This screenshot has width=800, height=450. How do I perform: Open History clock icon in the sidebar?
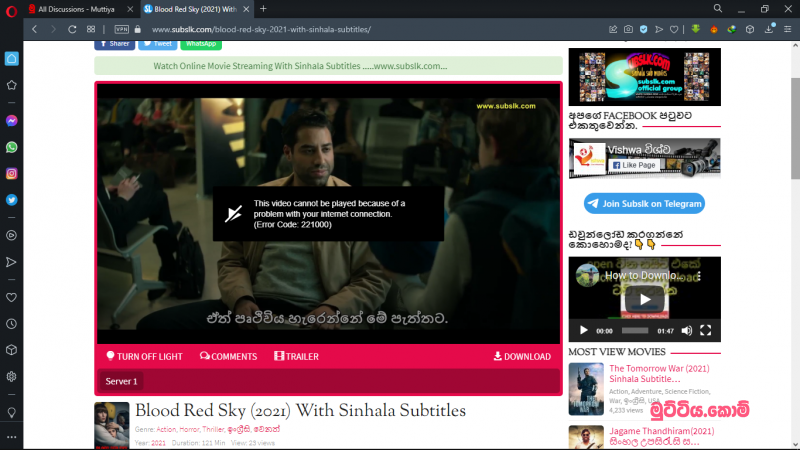point(11,324)
